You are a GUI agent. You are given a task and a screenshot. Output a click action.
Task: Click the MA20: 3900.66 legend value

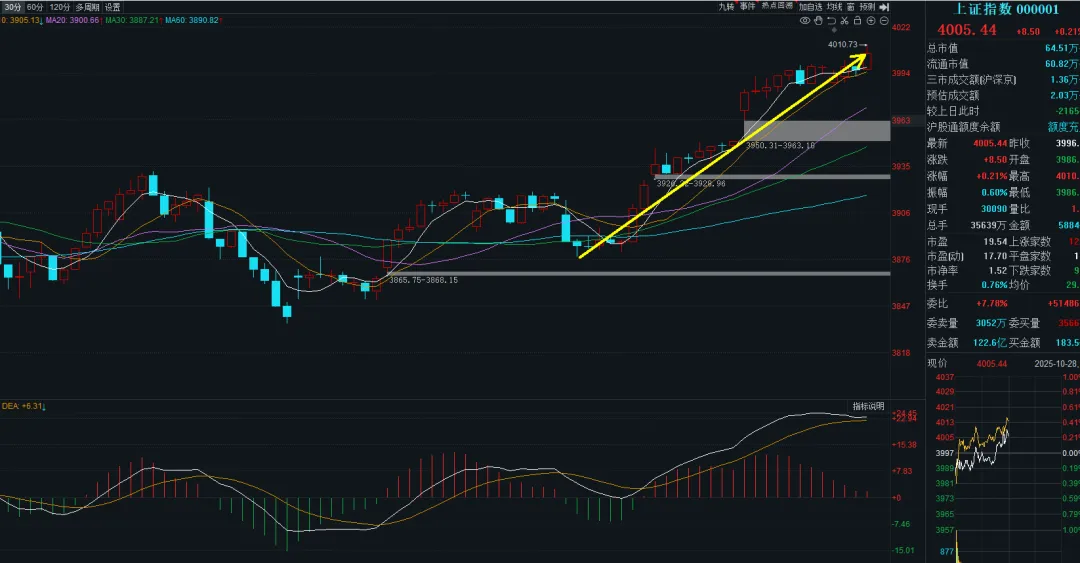[x=73, y=21]
